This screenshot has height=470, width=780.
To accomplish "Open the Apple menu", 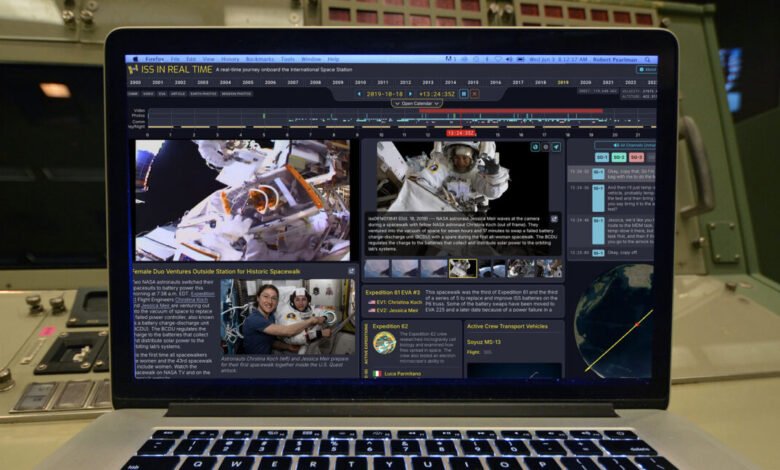I will 134,59.
